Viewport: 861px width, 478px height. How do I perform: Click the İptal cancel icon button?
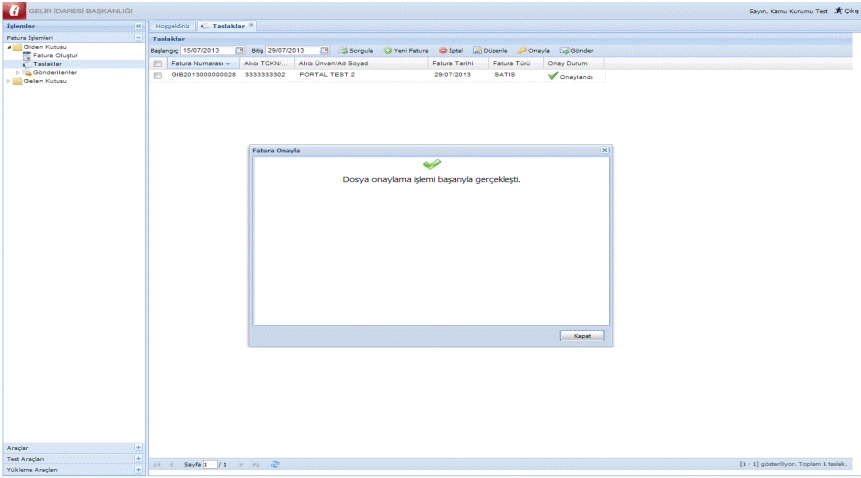(x=451, y=50)
